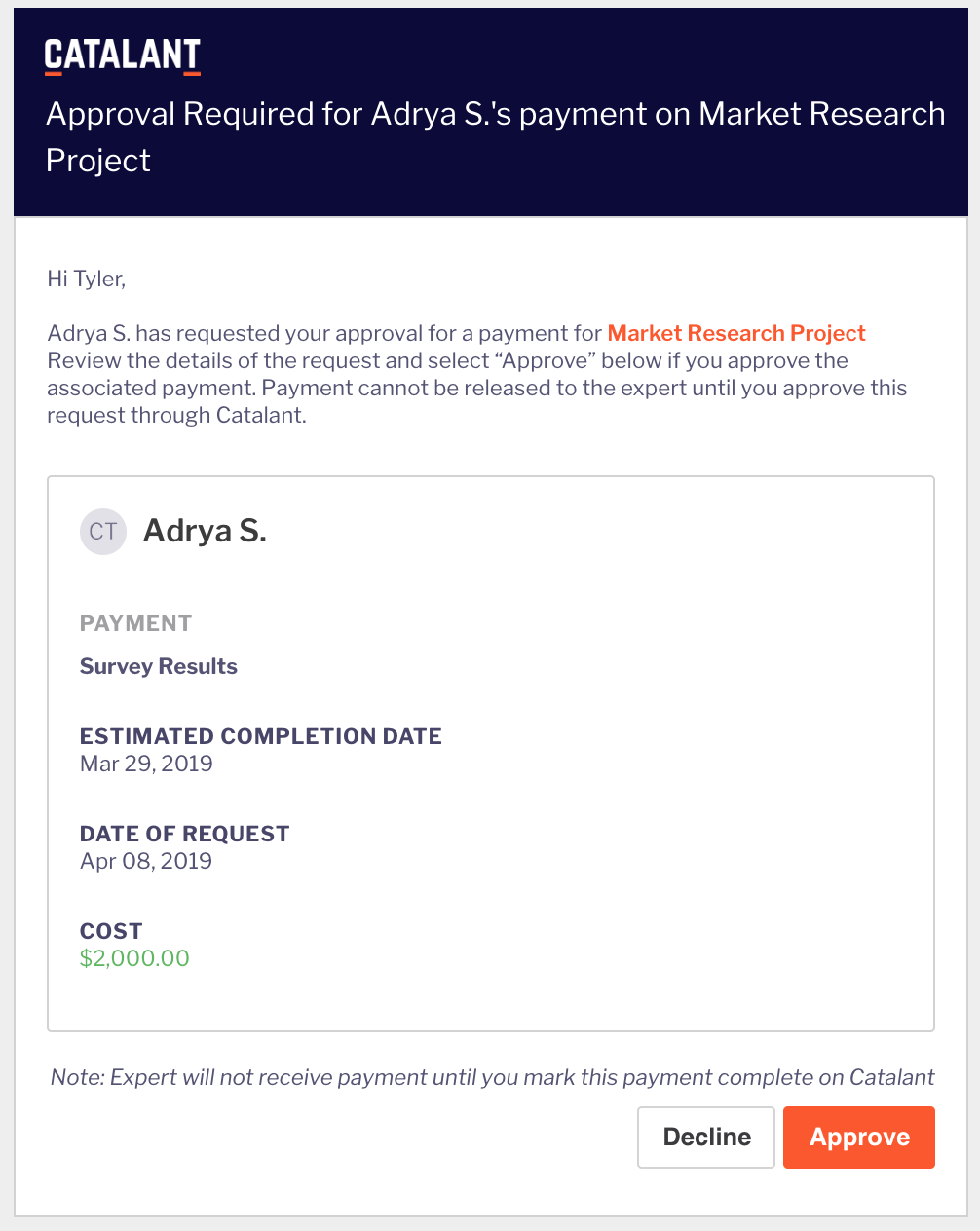Click the note about expert payment
This screenshot has height=1231, width=980.
[x=492, y=1077]
